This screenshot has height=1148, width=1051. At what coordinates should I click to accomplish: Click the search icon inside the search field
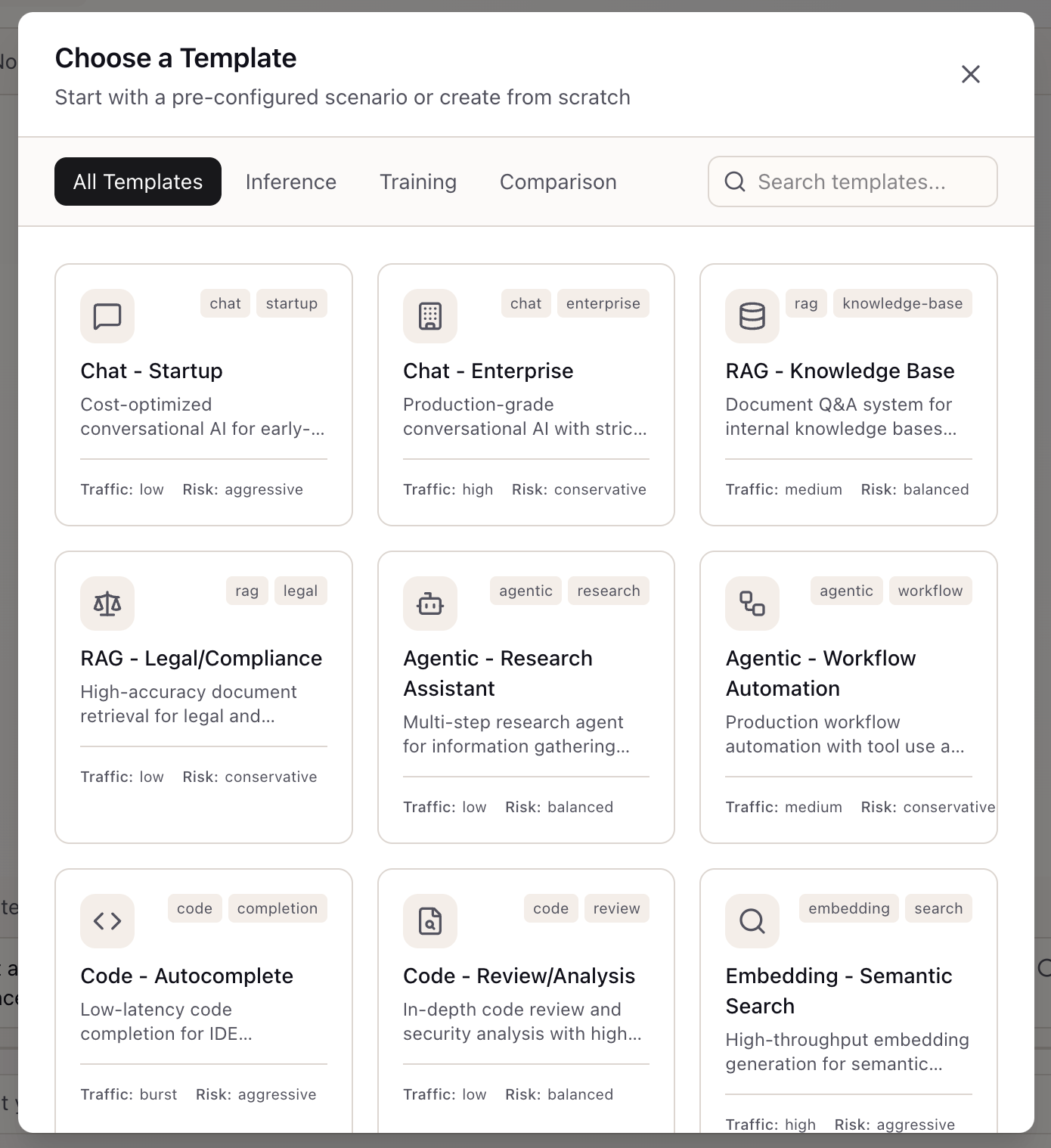coord(734,182)
